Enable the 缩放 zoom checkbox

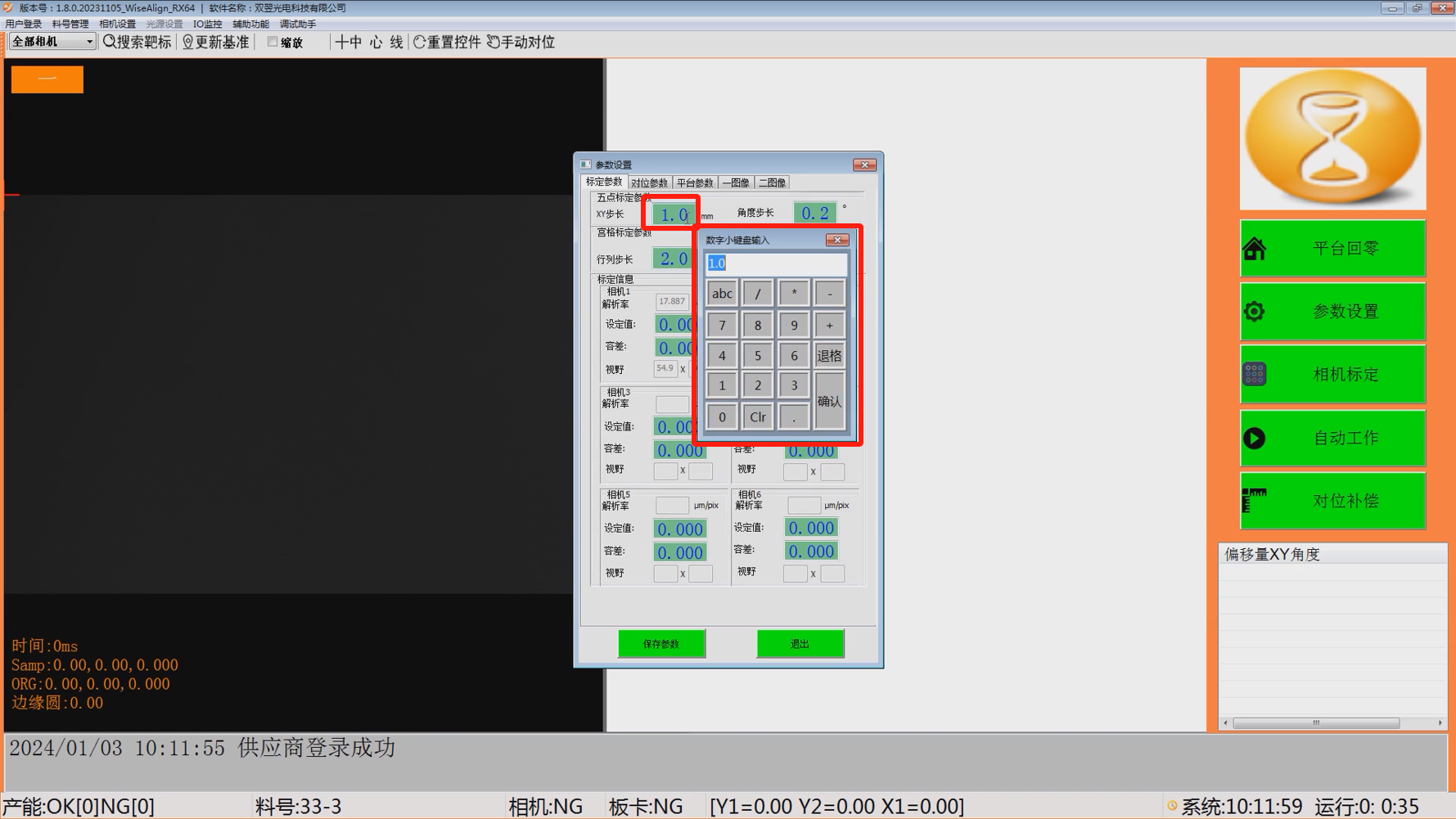(273, 43)
